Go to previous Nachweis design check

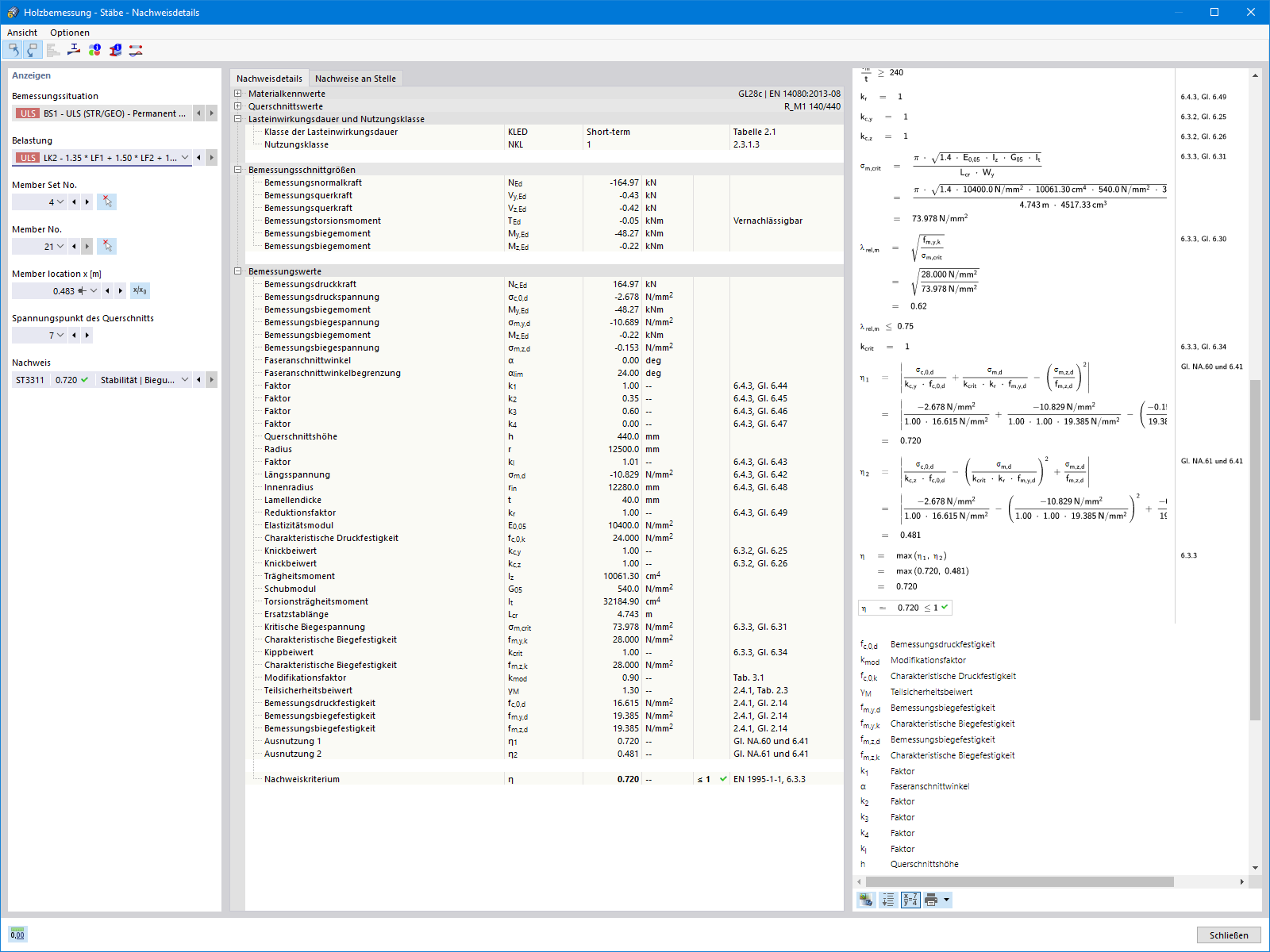point(198,379)
